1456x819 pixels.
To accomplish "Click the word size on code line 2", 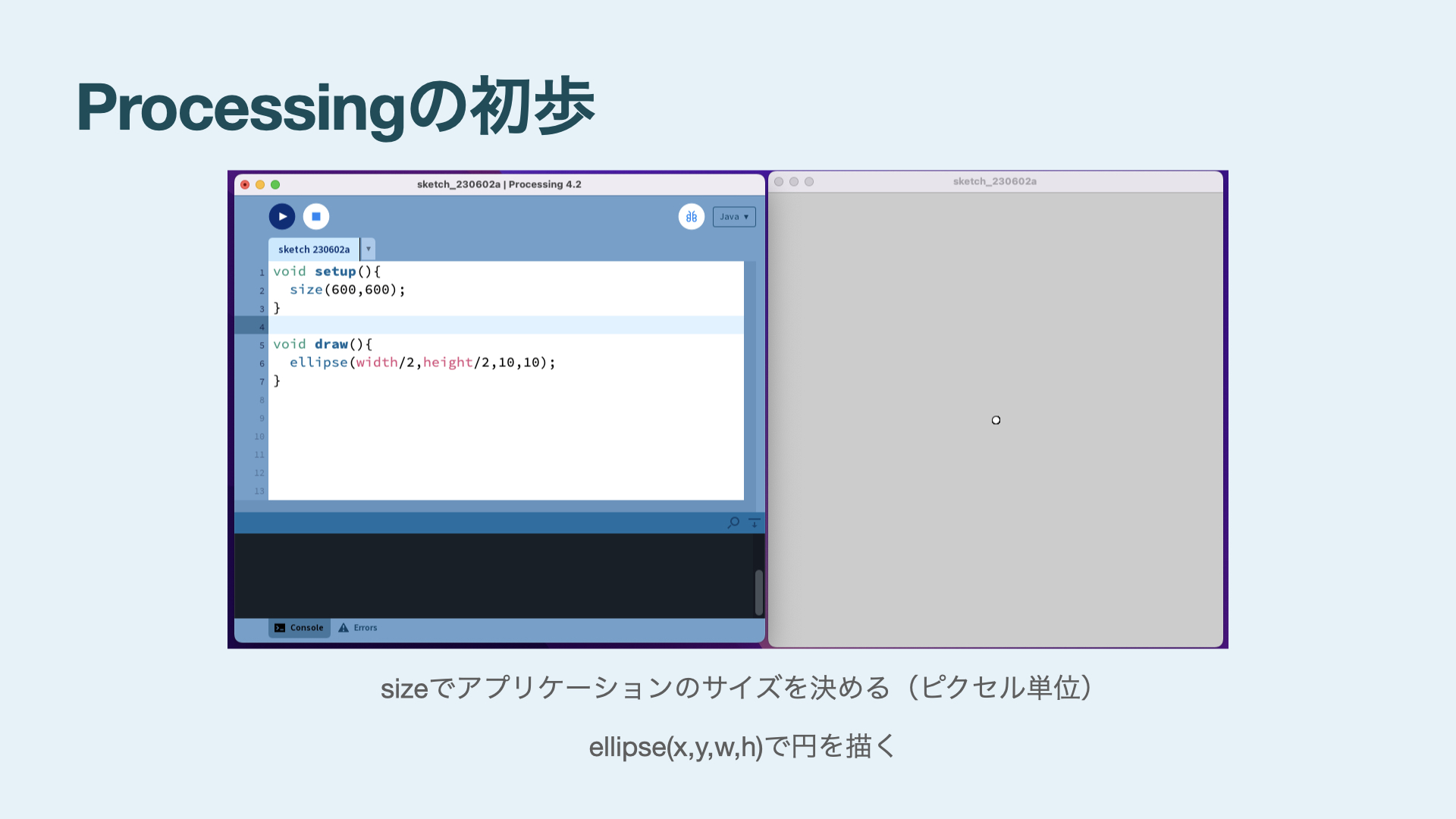I will 306,290.
